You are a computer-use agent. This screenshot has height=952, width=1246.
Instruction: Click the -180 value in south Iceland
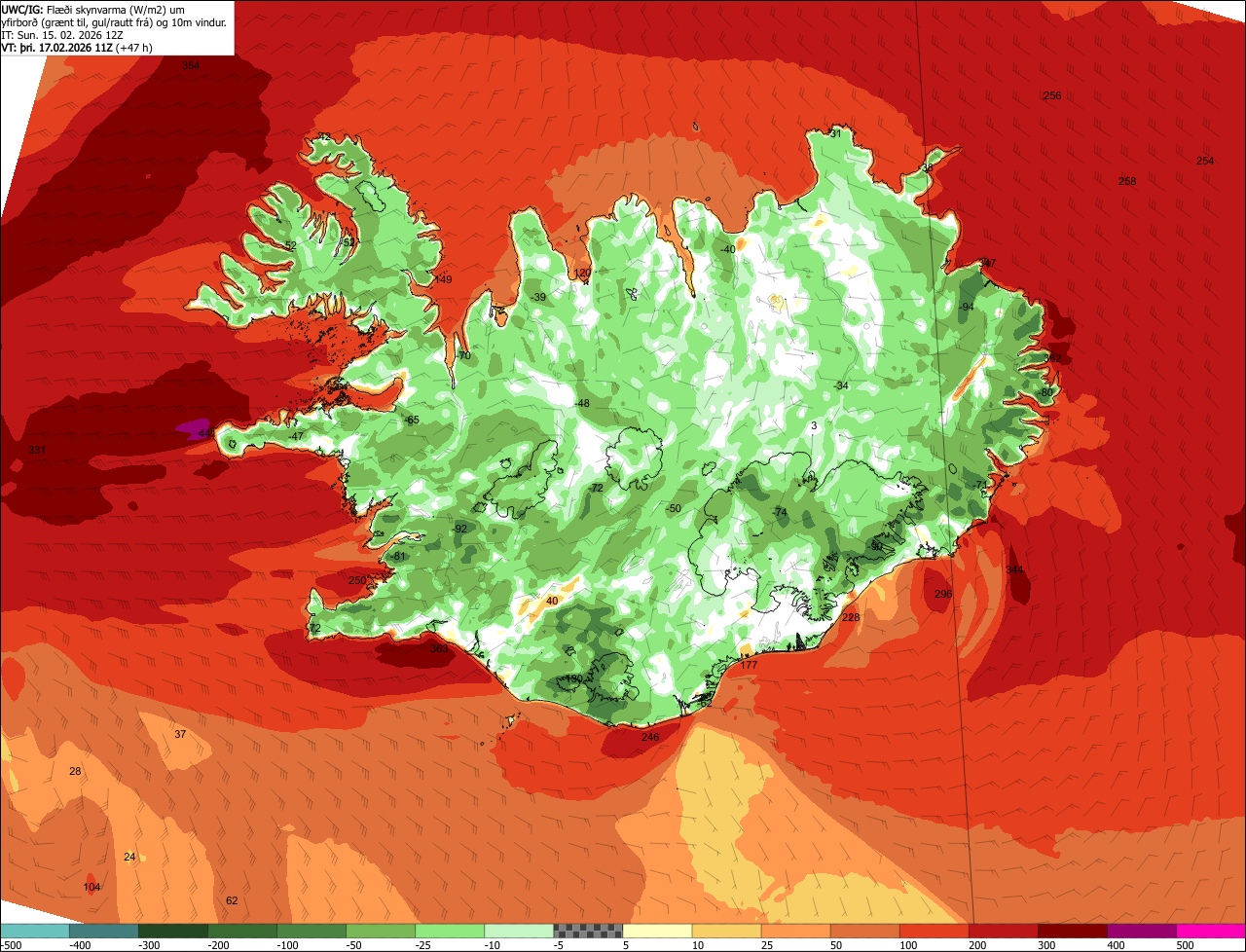click(x=573, y=678)
